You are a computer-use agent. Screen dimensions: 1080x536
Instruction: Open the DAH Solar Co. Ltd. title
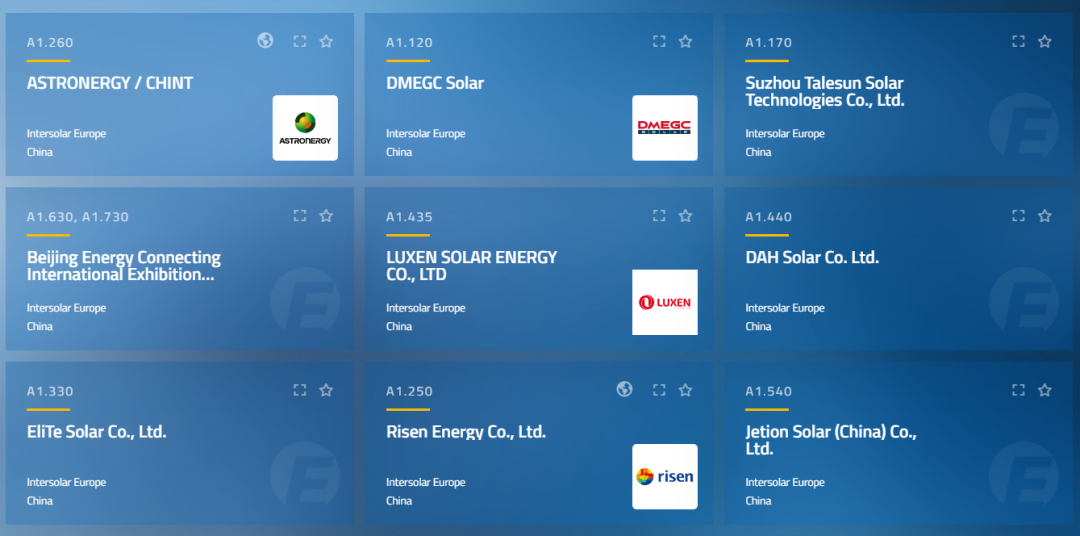click(812, 258)
